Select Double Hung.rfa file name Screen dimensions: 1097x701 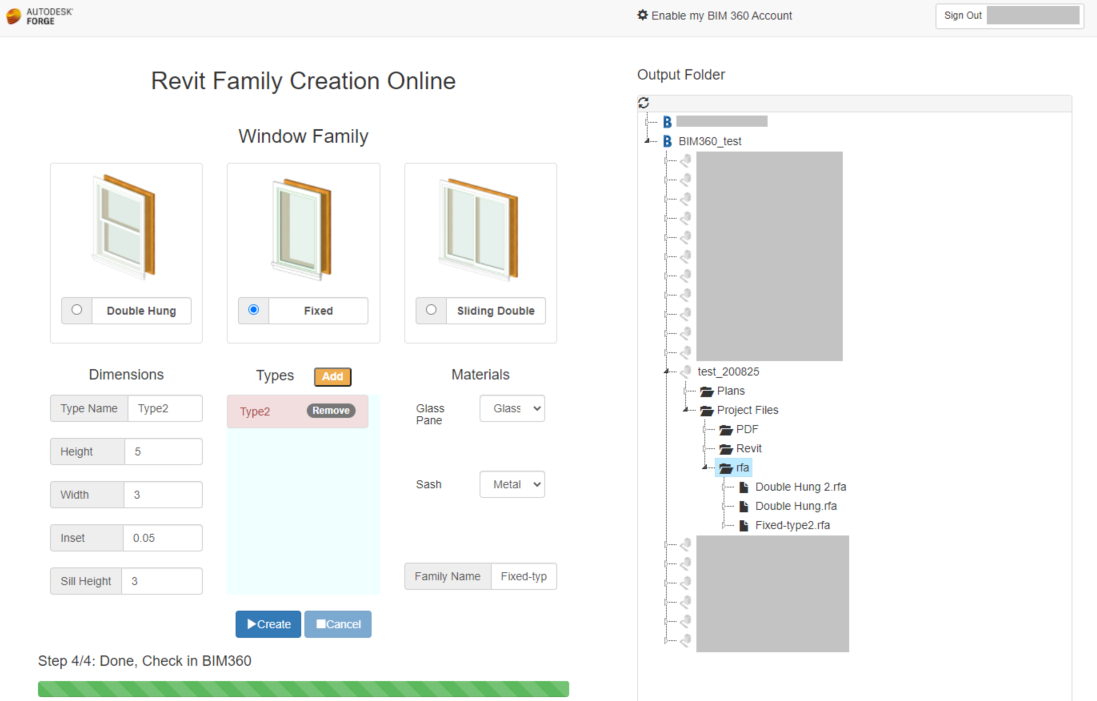point(796,506)
